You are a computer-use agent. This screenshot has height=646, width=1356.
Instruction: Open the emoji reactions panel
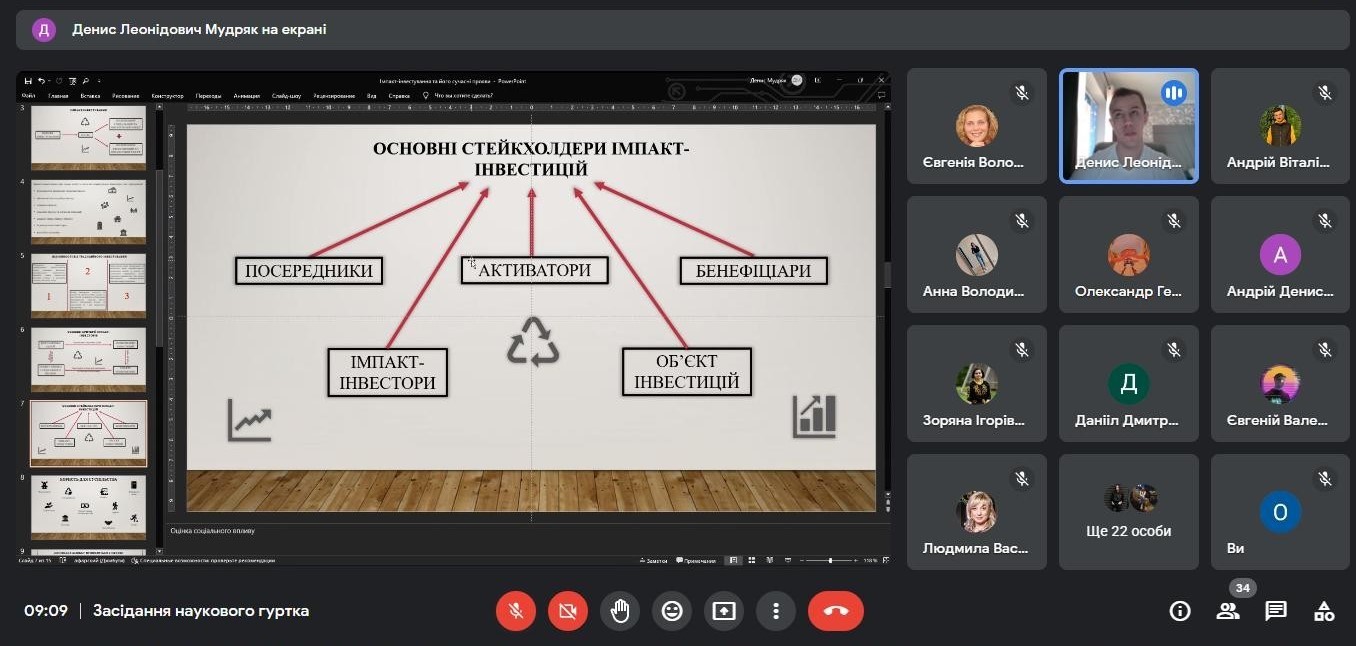[x=672, y=611]
